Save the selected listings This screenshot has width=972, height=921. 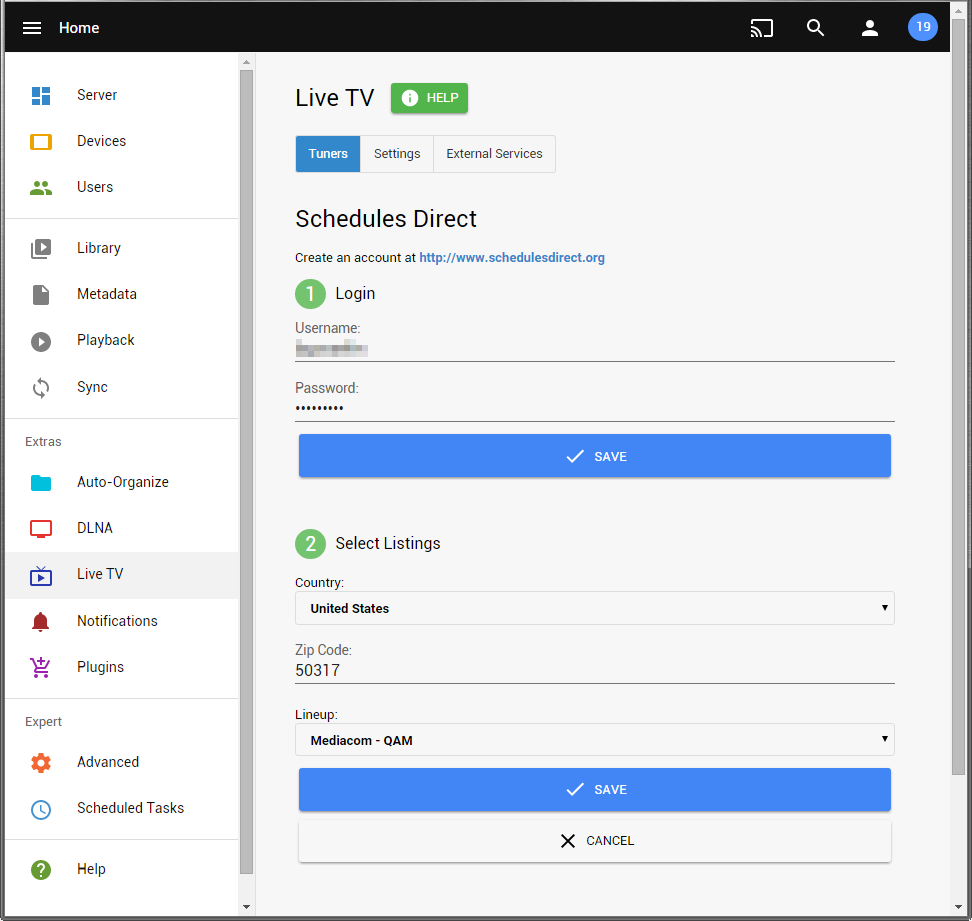pyautogui.click(x=594, y=790)
